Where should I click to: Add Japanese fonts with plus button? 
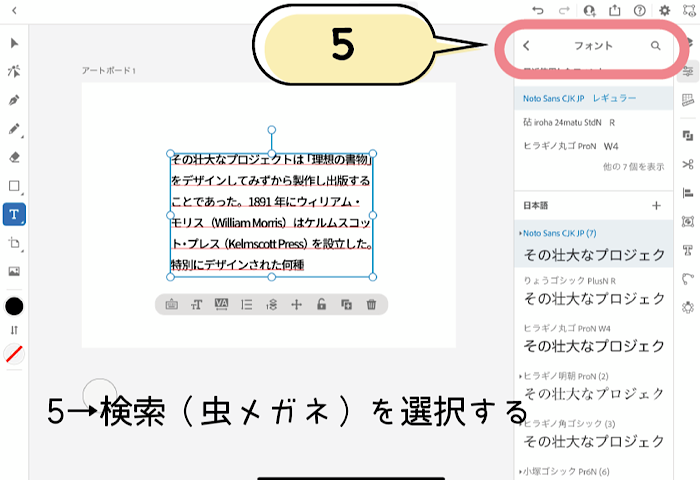point(656,205)
